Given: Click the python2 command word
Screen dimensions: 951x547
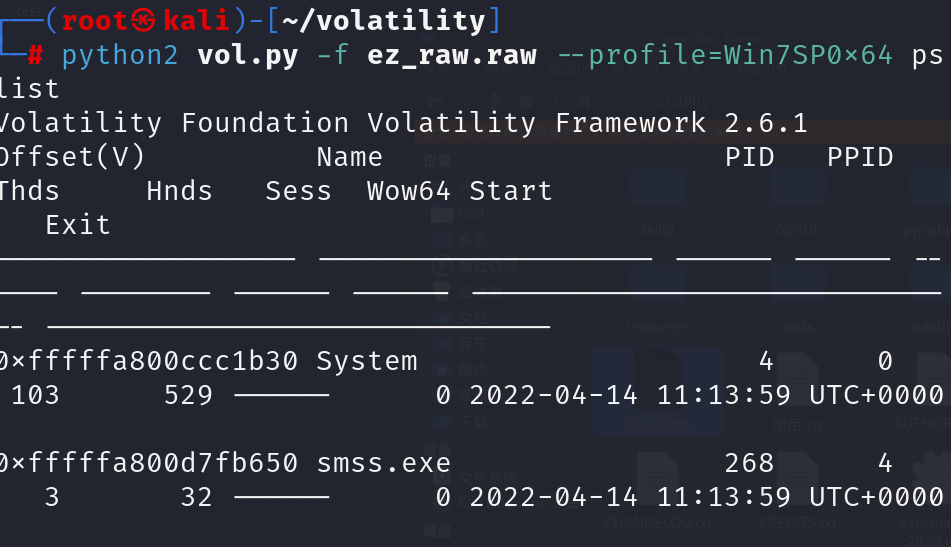Looking at the screenshot, I should click(x=120, y=54).
